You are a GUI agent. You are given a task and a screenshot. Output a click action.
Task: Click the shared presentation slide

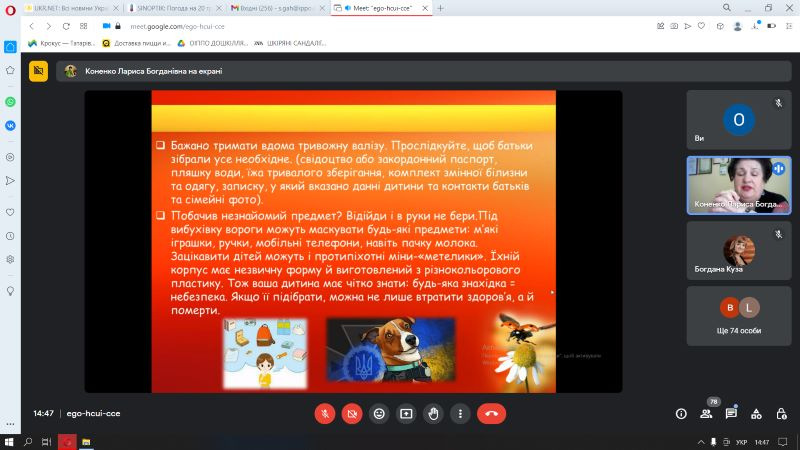354,241
